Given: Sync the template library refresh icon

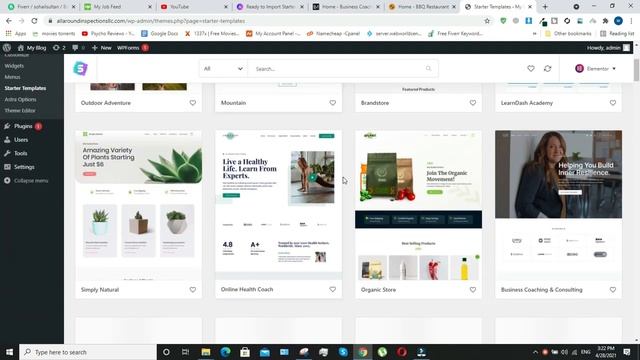Looking at the screenshot, I should pyautogui.click(x=547, y=69).
